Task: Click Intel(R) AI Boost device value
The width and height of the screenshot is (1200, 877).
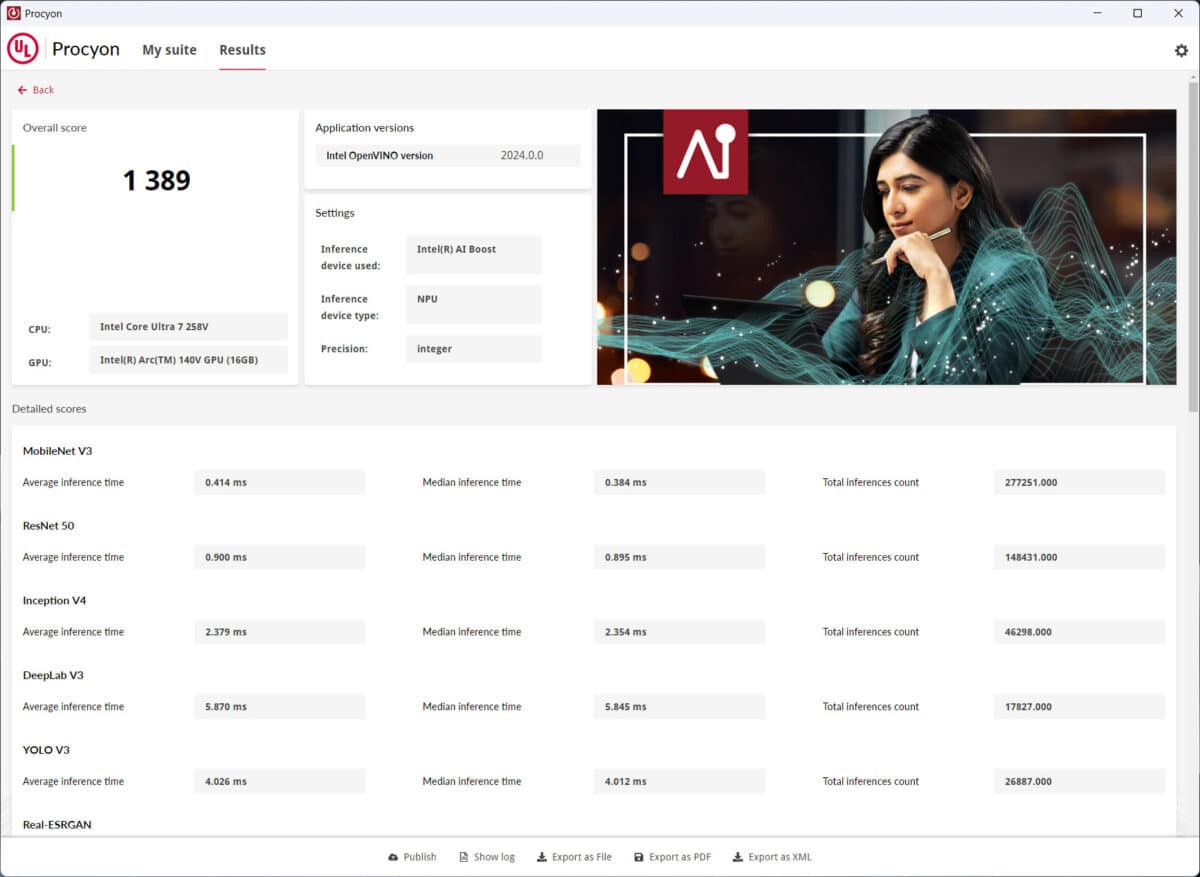Action: point(474,254)
